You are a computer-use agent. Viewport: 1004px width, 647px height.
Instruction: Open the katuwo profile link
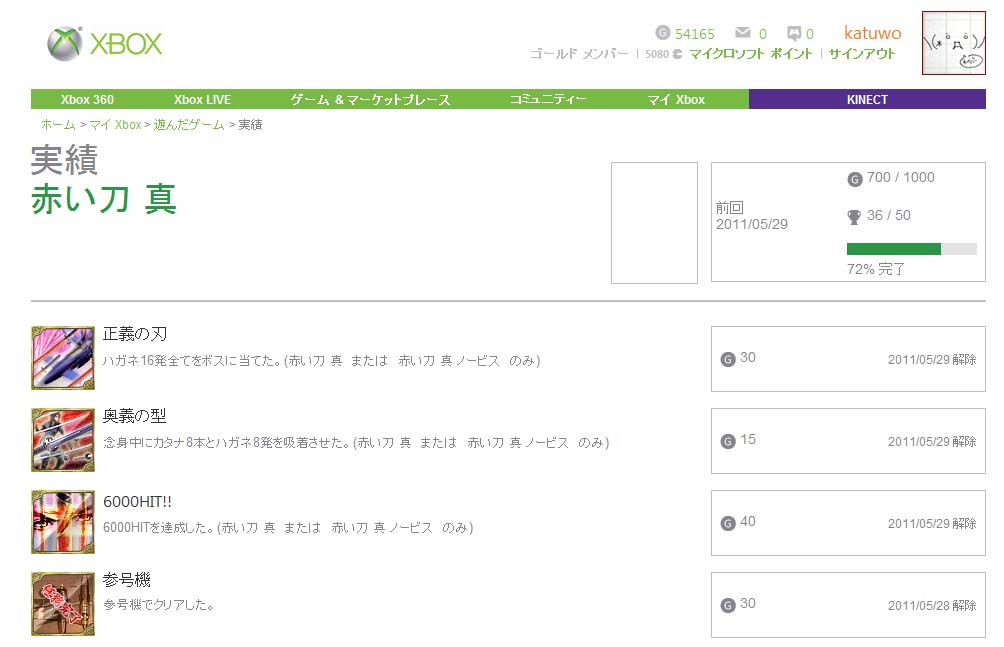(872, 33)
